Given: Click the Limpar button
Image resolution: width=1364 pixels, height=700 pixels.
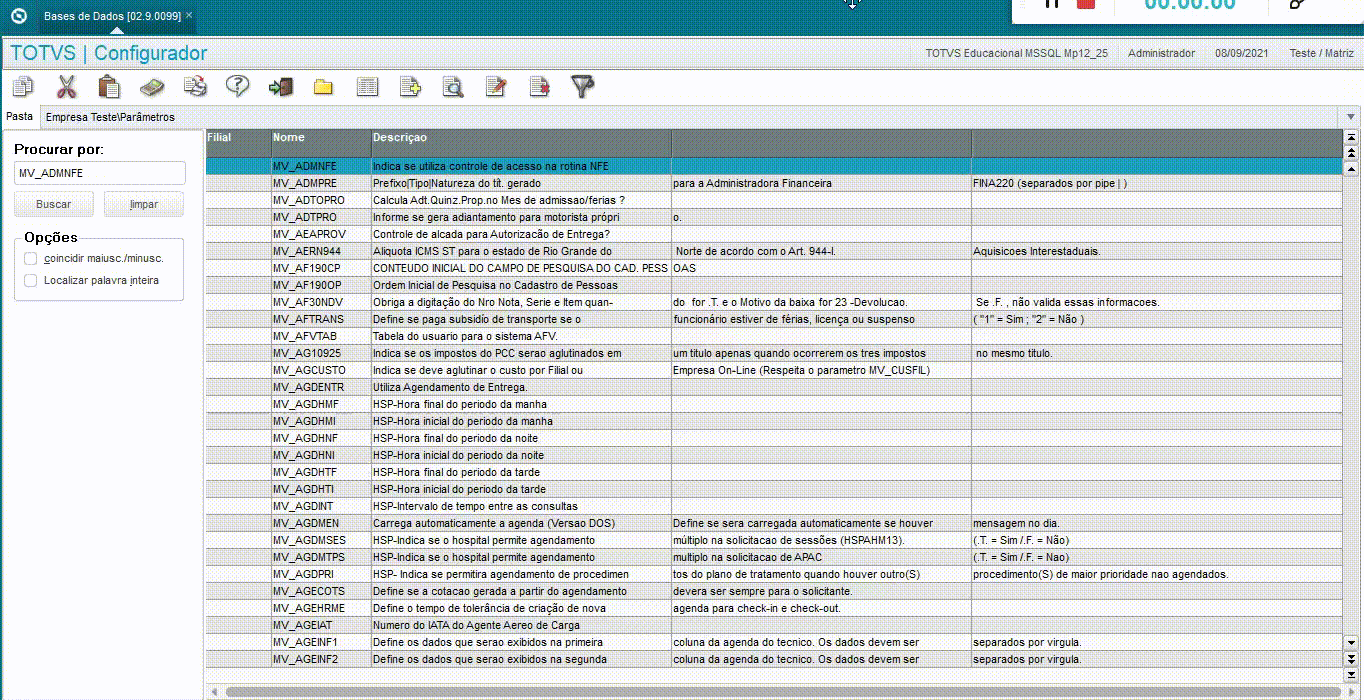Looking at the screenshot, I should (x=144, y=204).
